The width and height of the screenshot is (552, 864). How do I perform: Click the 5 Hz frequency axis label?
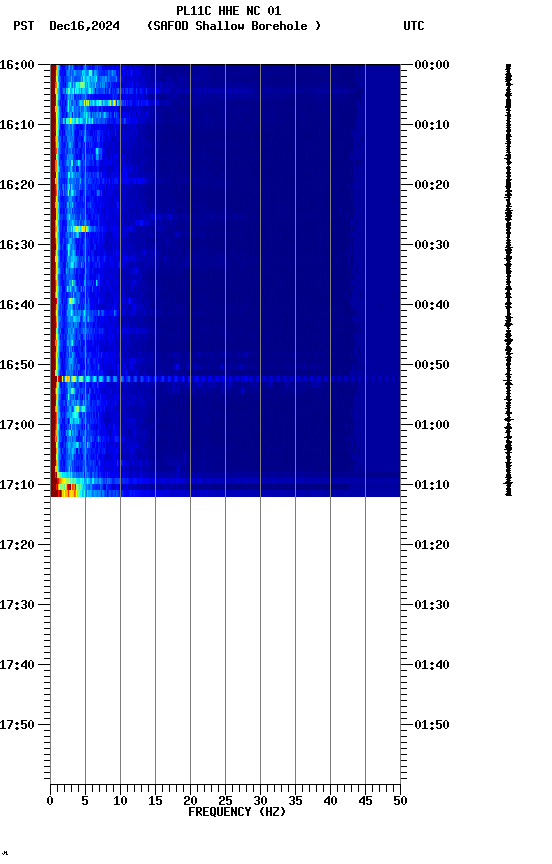(x=85, y=801)
